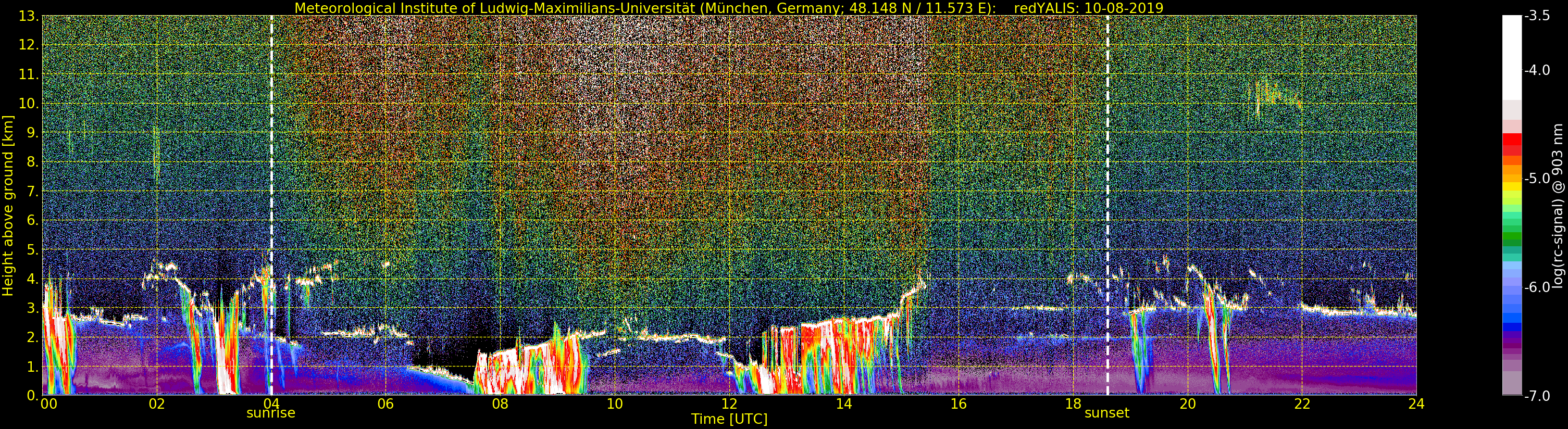Select the white dashed sunset marker line
1568x429 pixels.
(x=1107, y=205)
